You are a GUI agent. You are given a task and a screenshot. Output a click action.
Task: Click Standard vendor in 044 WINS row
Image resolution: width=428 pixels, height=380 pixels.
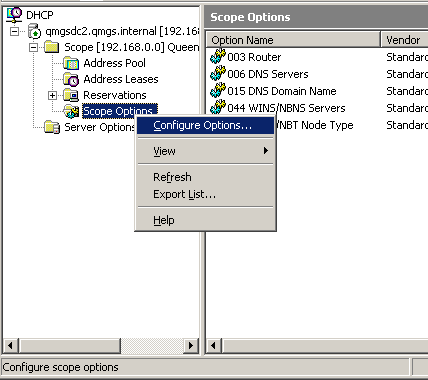(407, 108)
